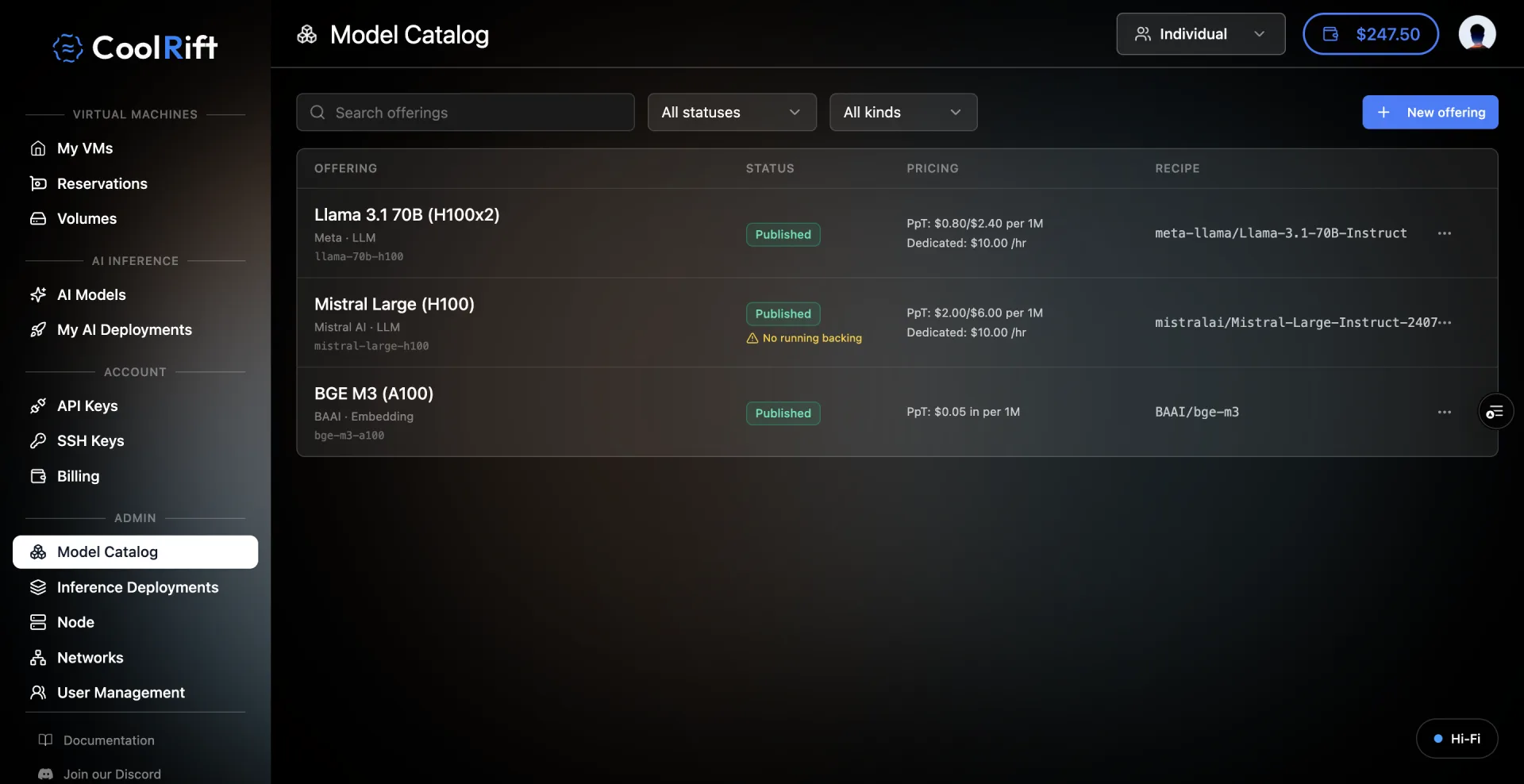The image size is (1524, 784).
Task: Click Published badge for BGE M3
Action: coord(783,413)
